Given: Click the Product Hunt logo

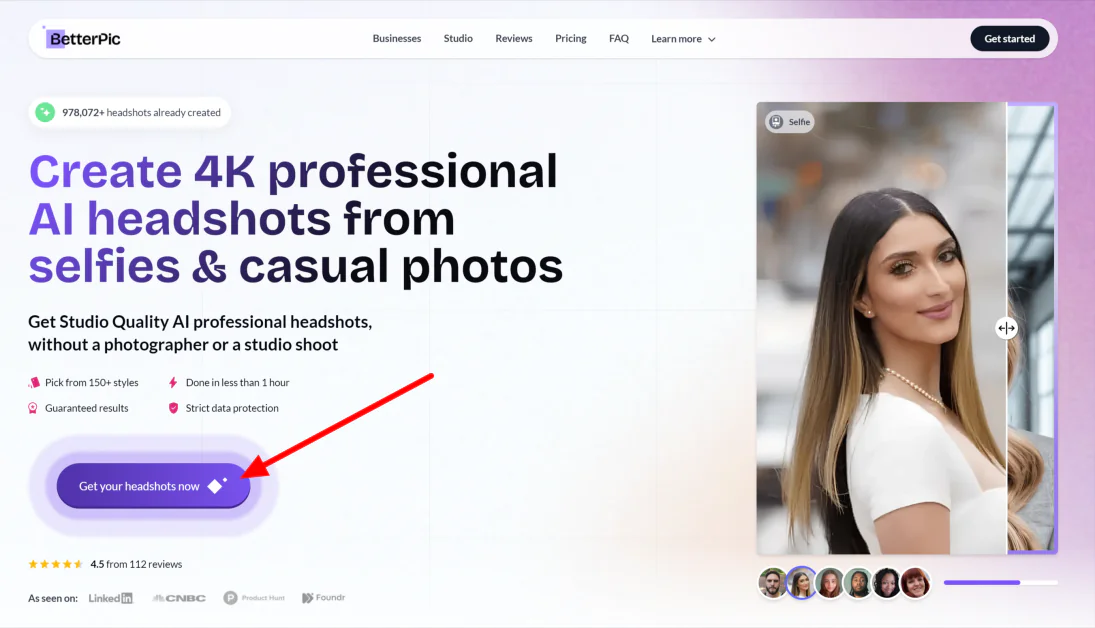Looking at the screenshot, I should tap(254, 598).
